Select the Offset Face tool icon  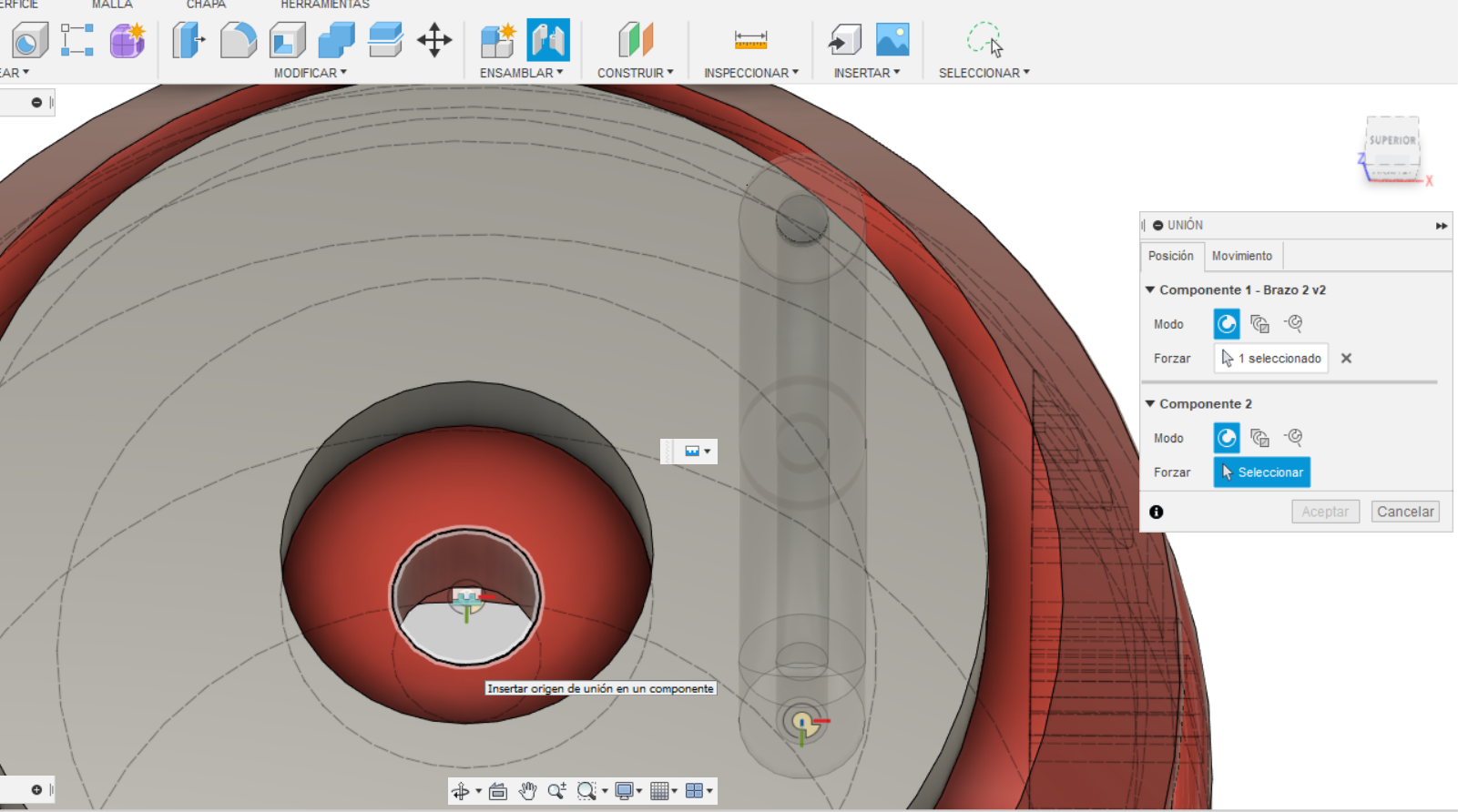coord(386,40)
